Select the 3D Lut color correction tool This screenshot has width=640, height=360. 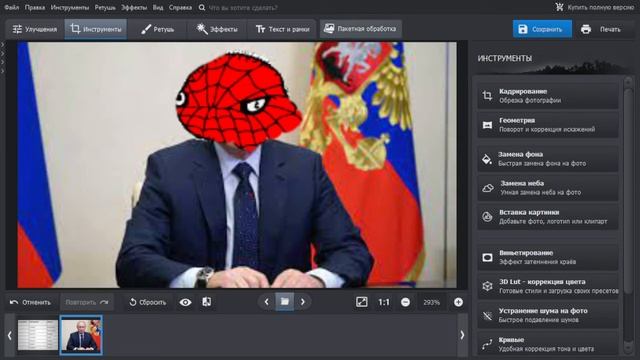[548, 287]
